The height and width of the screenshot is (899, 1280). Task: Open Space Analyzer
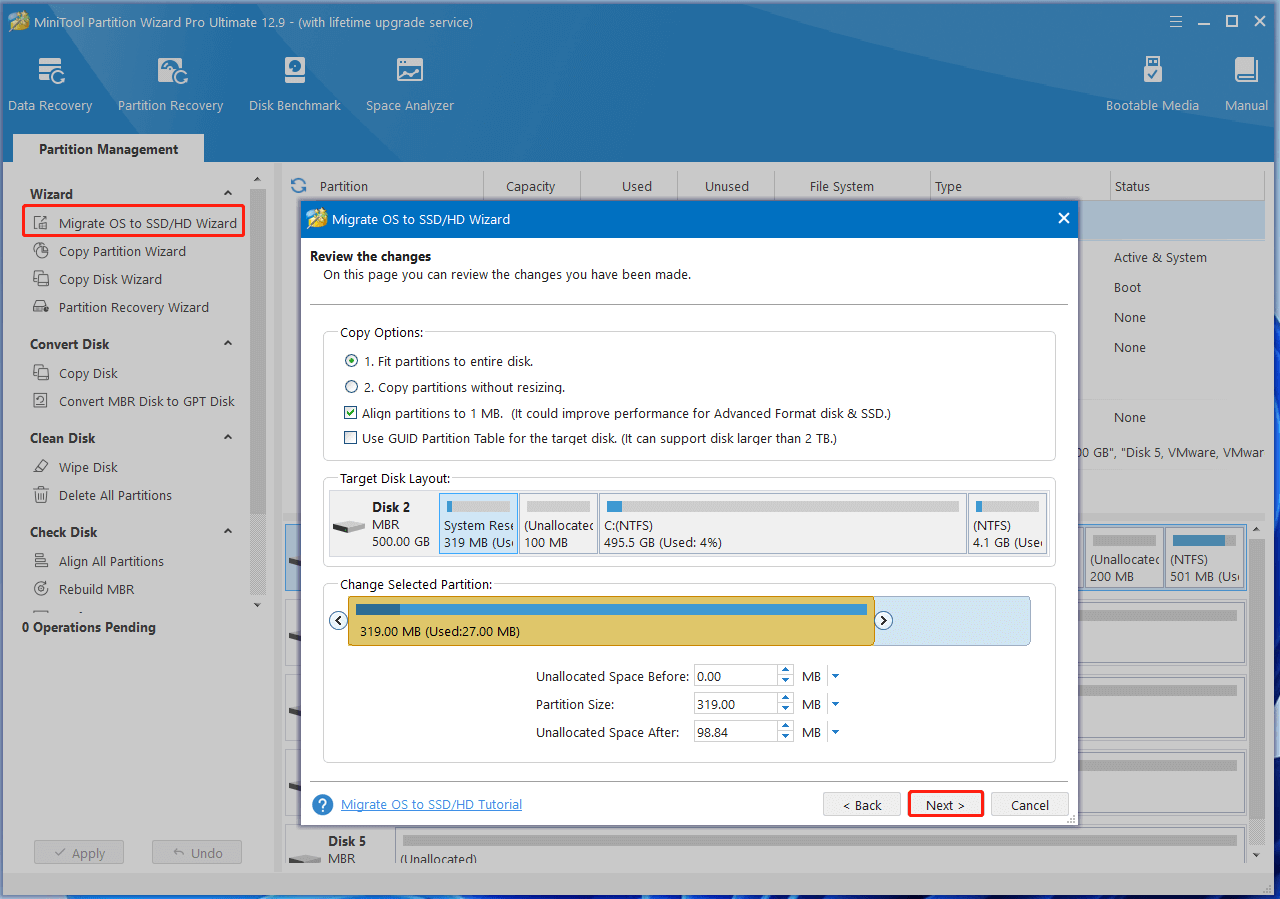click(409, 84)
